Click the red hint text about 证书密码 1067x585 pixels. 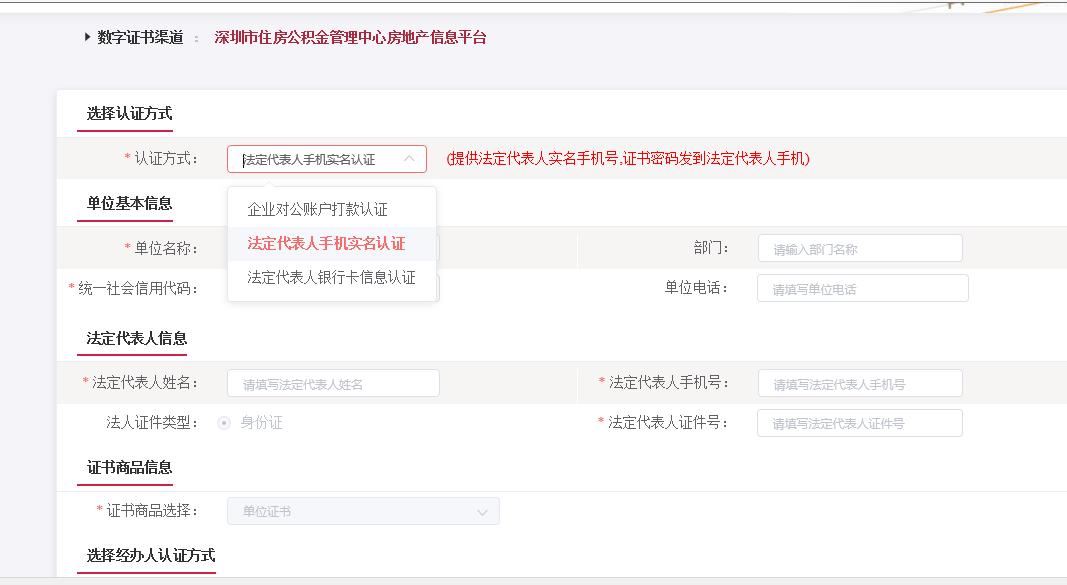point(628,159)
